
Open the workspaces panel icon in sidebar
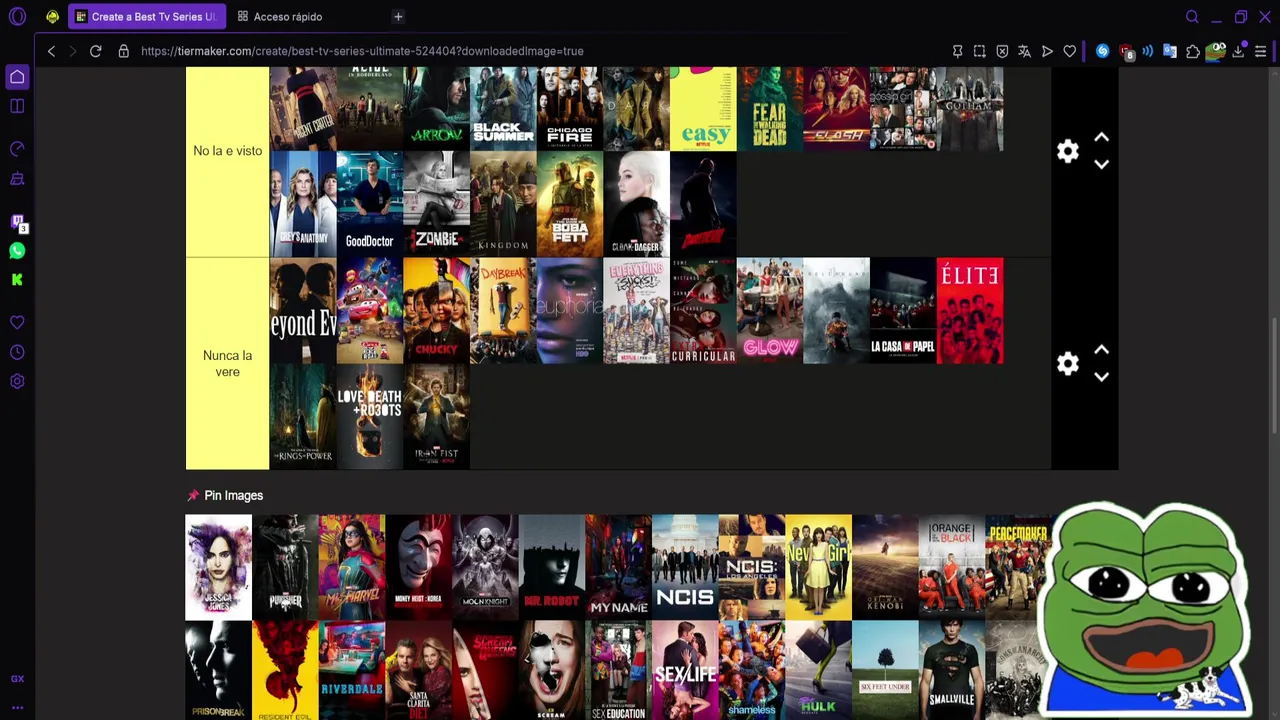(x=17, y=106)
